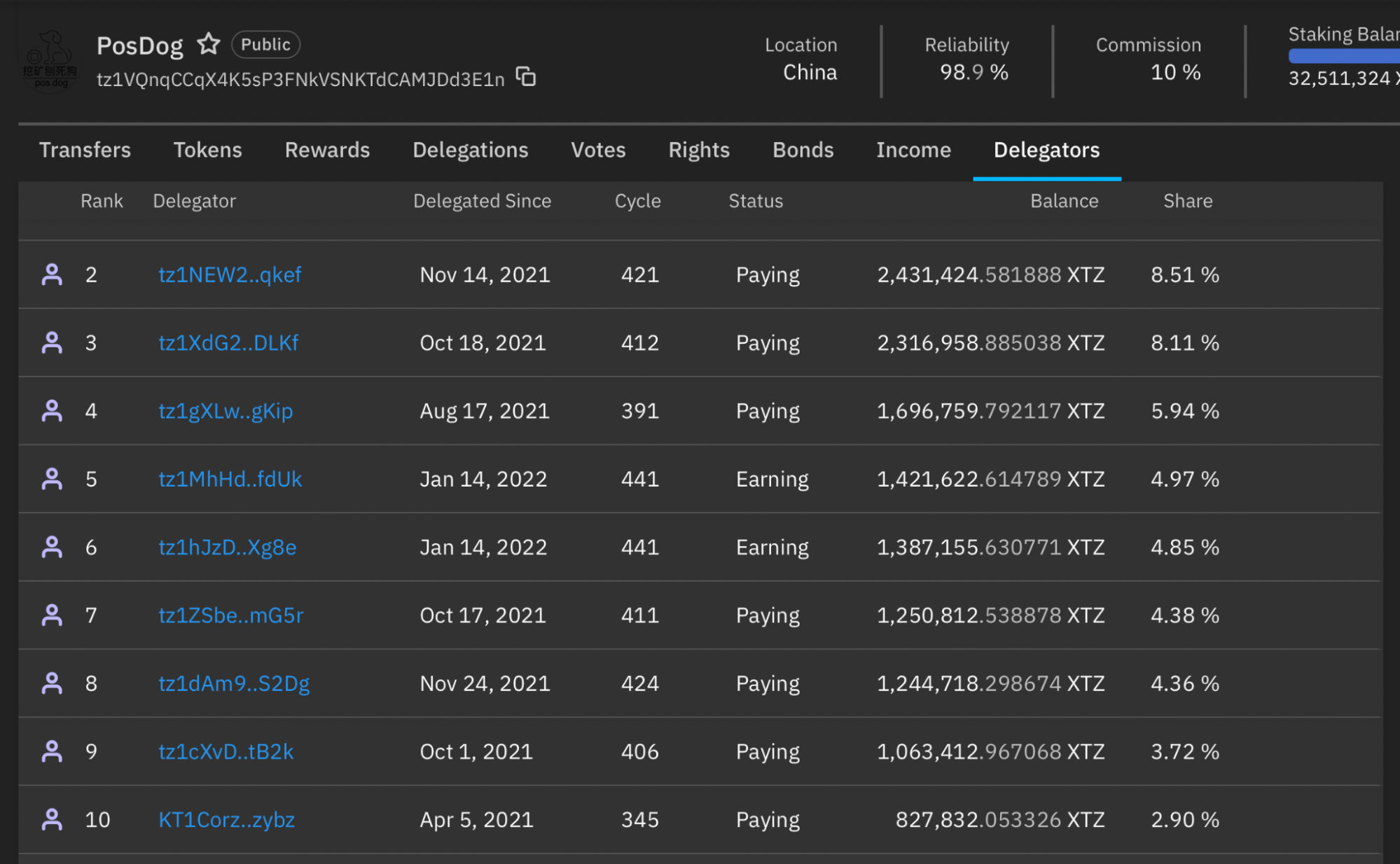Click user icon beside rank 10 delegator

tap(52, 819)
